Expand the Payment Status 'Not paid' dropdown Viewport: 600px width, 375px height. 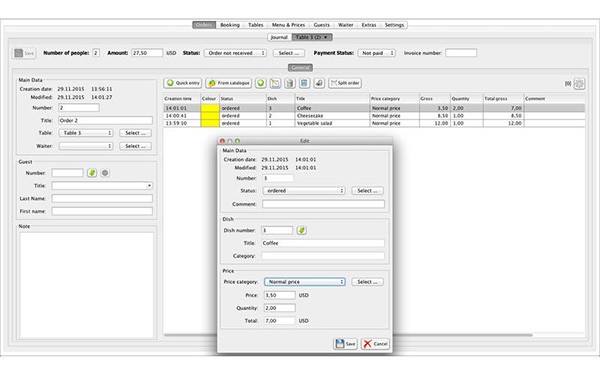coord(377,53)
